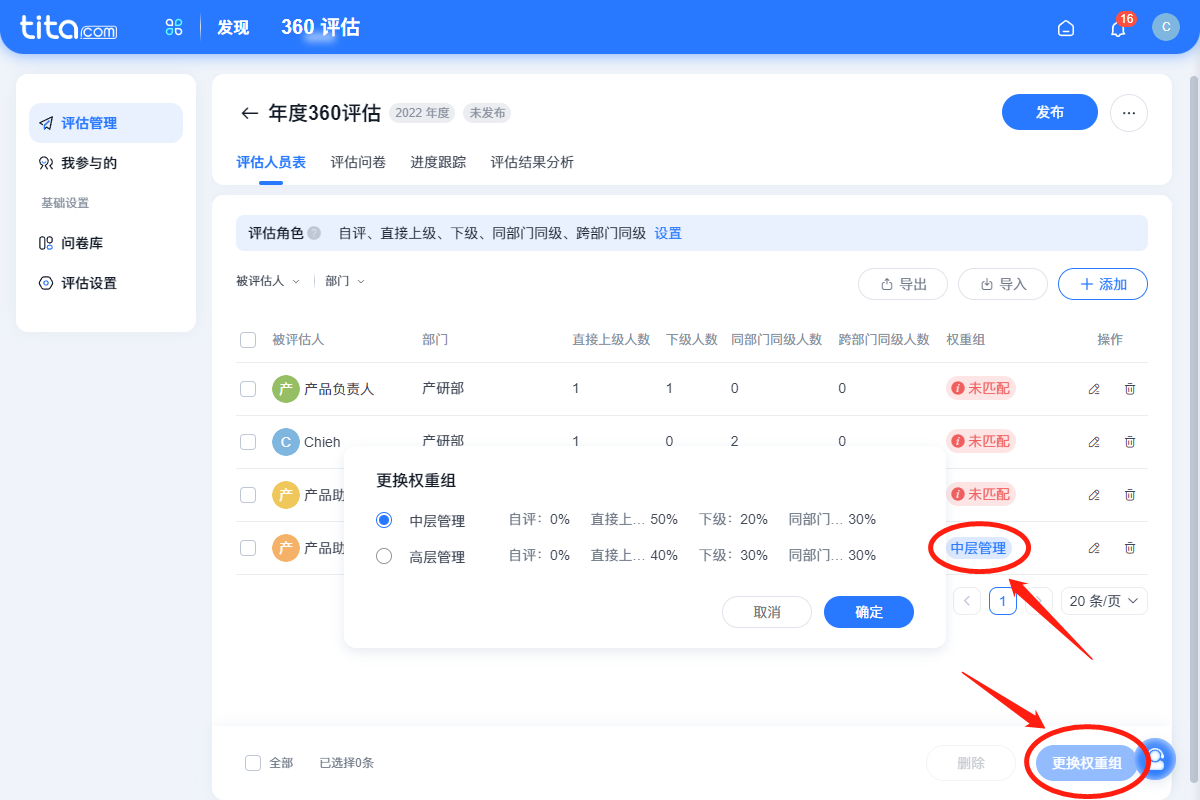Image resolution: width=1200 pixels, height=800 pixels.
Task: Click the 导出 export button
Action: pyautogui.click(x=903, y=284)
